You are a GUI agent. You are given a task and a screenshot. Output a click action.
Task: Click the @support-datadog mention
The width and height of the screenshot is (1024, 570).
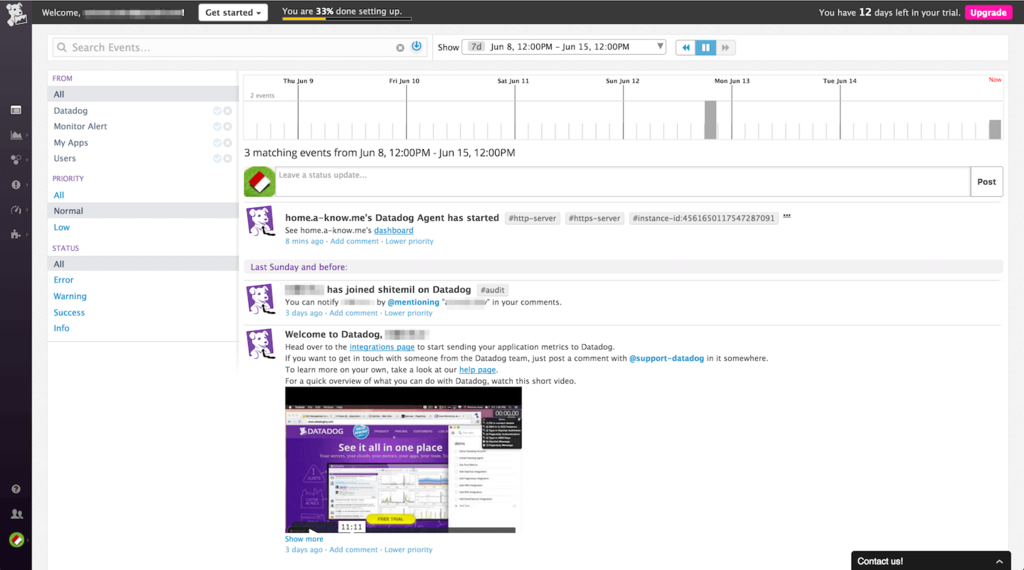[x=666, y=358]
